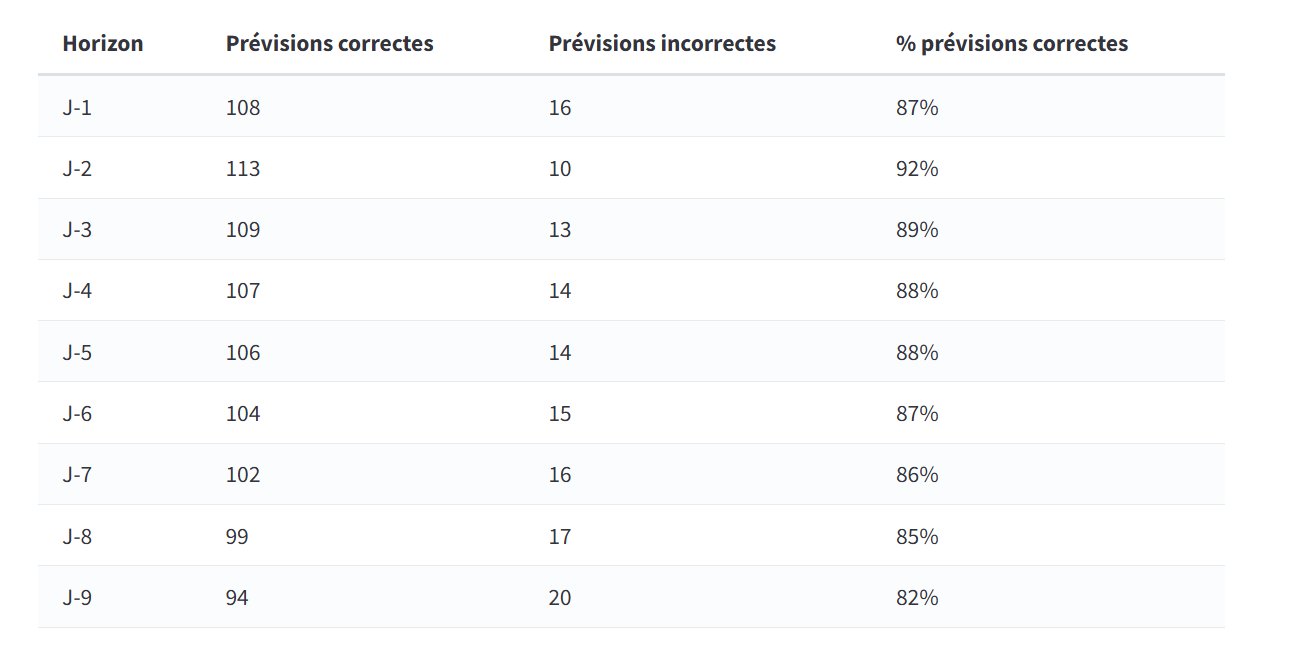The image size is (1302, 664).
Task: Select the cell showing 109 correct forecasts
Action: tap(243, 230)
